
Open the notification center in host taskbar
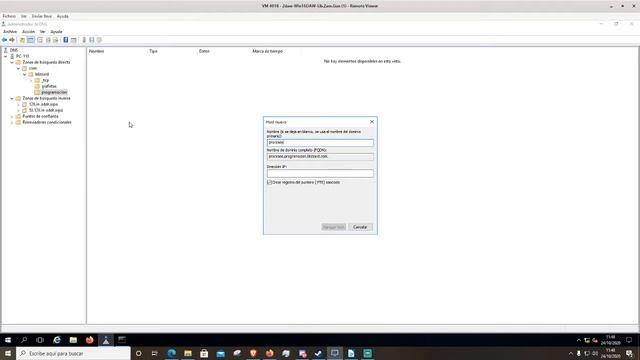tap(629, 353)
